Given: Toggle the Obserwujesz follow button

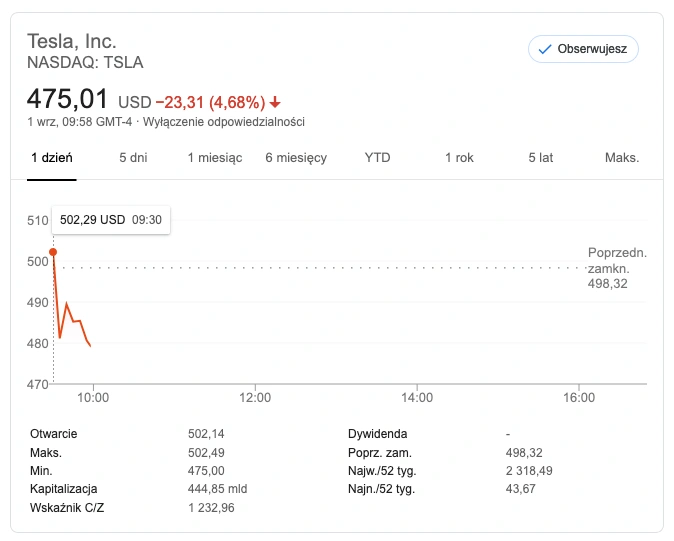Looking at the screenshot, I should pos(583,49).
